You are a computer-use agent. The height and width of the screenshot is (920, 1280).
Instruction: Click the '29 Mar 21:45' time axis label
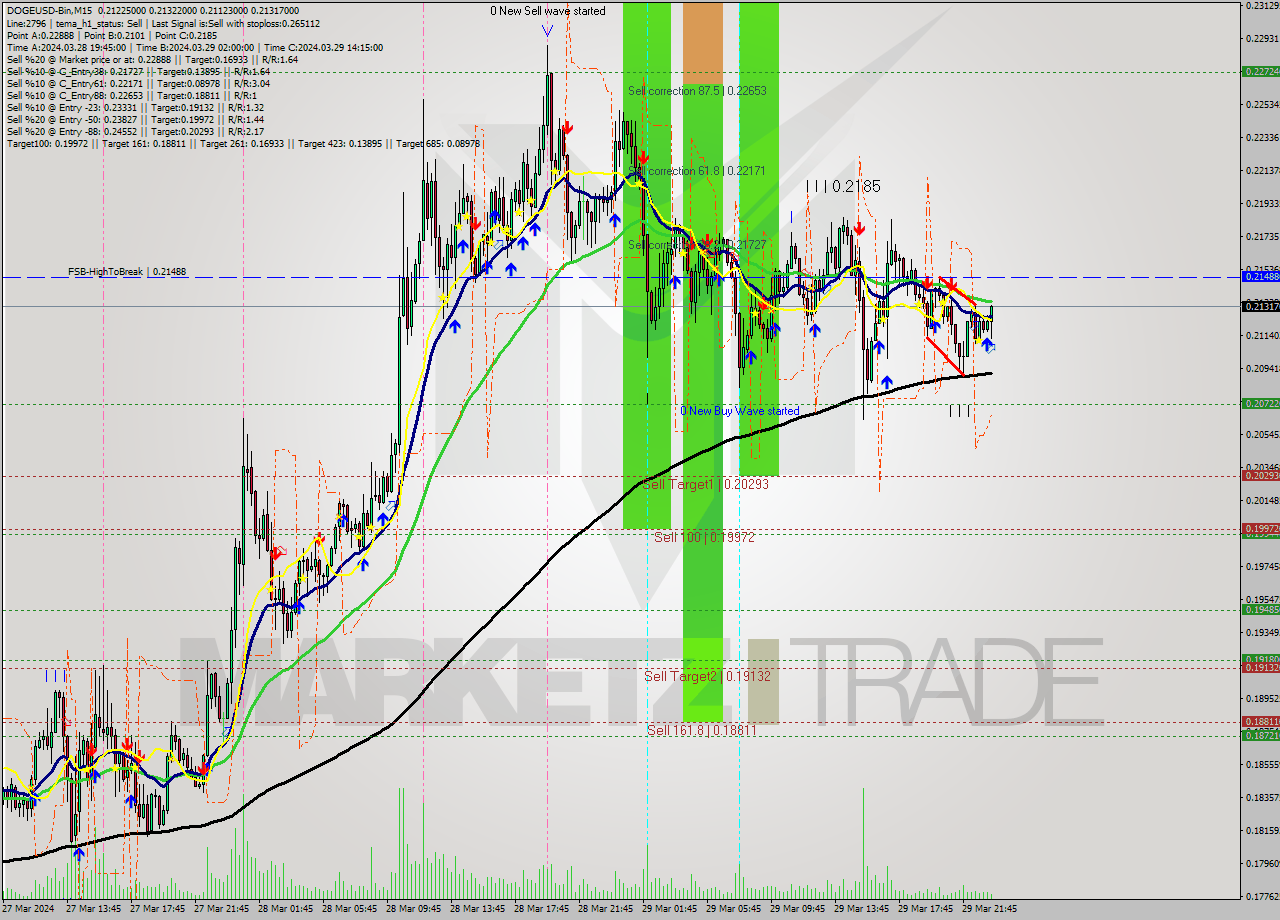click(x=990, y=909)
